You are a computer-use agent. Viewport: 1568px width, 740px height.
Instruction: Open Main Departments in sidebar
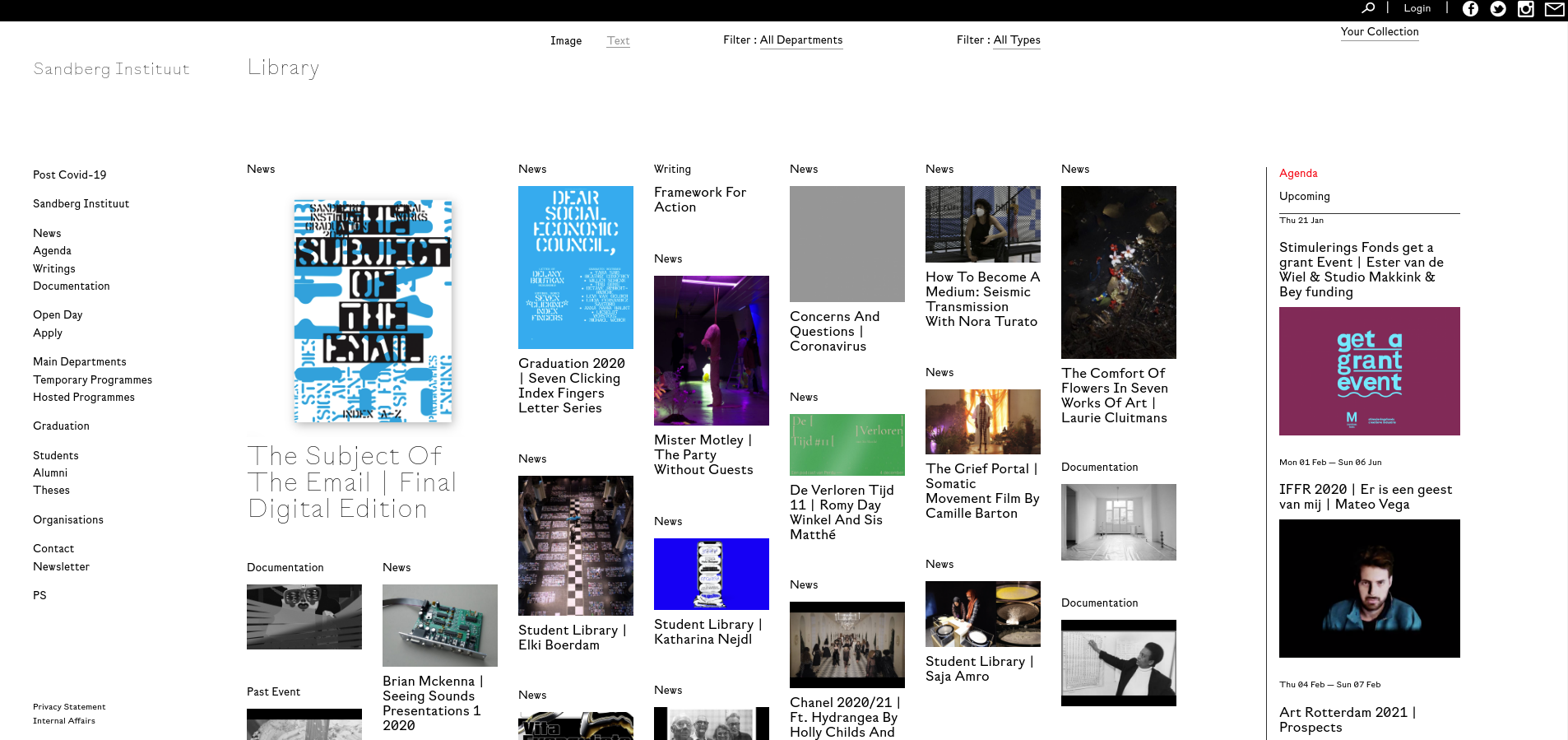pyautogui.click(x=80, y=362)
